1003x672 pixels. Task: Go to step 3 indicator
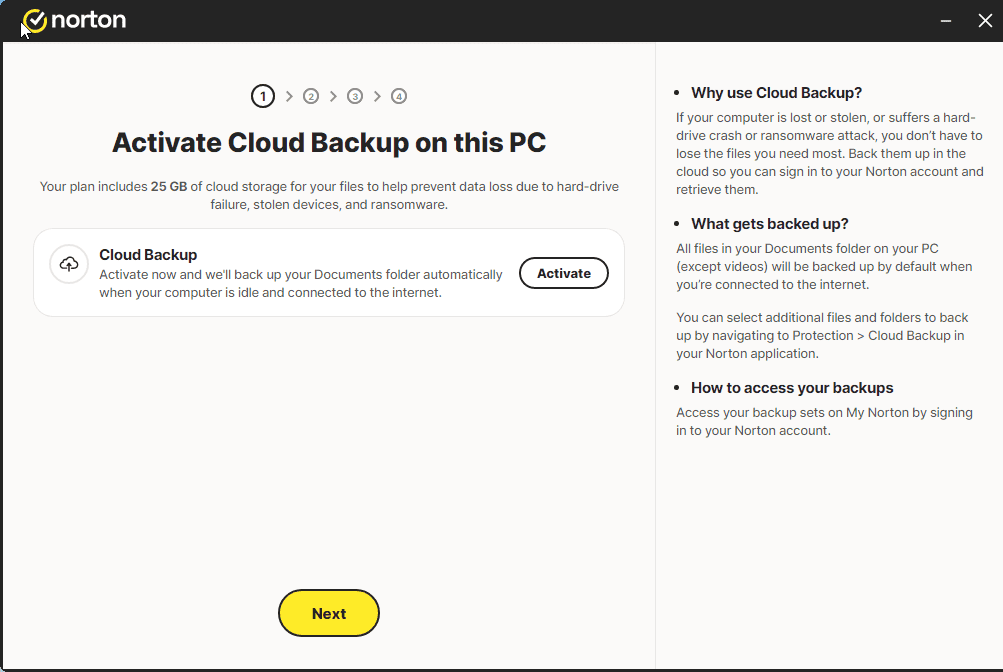(x=355, y=96)
